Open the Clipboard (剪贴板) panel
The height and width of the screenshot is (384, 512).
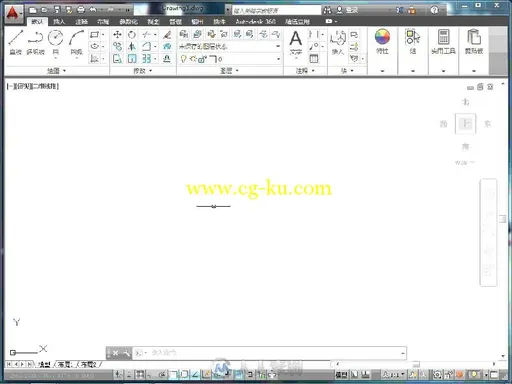coord(474,41)
